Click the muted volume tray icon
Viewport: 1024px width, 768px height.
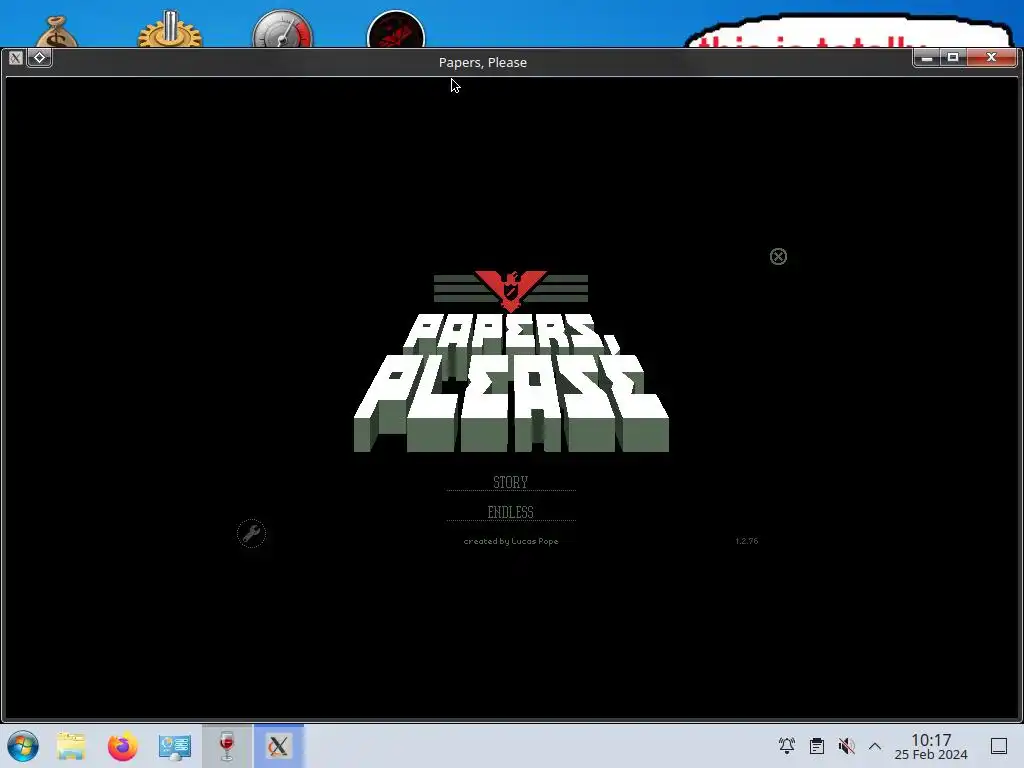click(846, 746)
